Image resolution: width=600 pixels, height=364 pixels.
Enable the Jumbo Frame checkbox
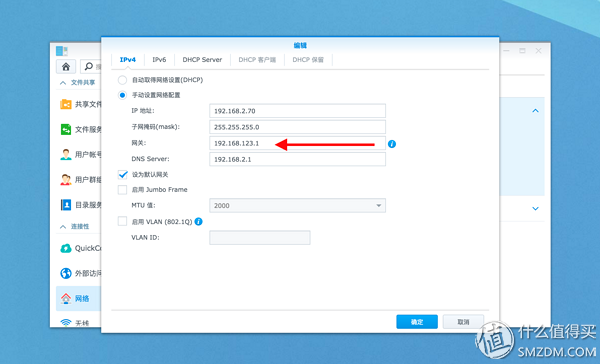pyautogui.click(x=122, y=190)
